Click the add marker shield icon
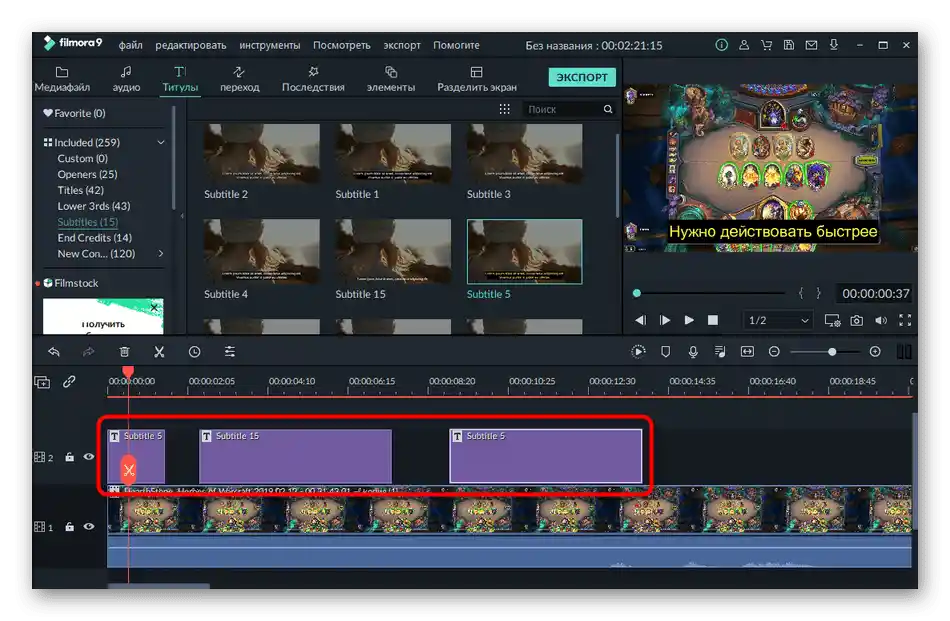950x621 pixels. (666, 352)
